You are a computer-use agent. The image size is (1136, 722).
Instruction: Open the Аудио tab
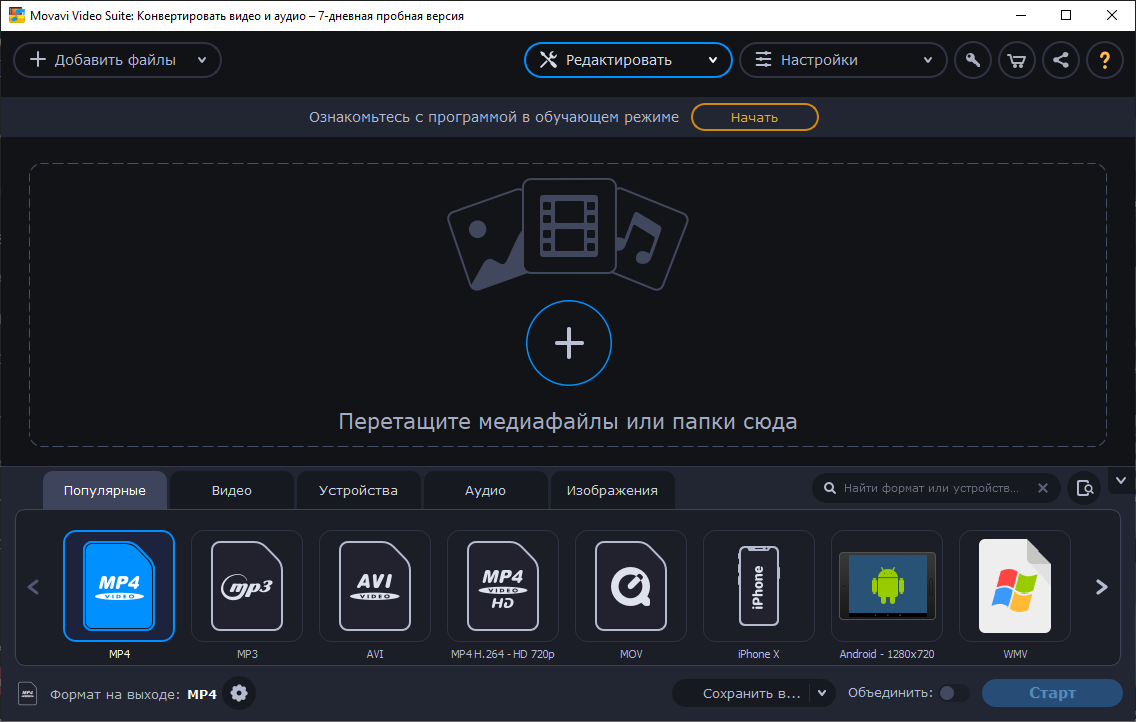point(485,490)
